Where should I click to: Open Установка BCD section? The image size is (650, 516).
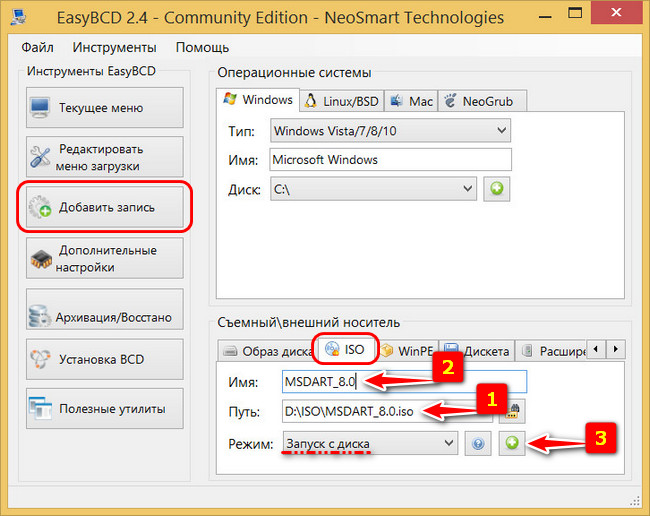104,359
